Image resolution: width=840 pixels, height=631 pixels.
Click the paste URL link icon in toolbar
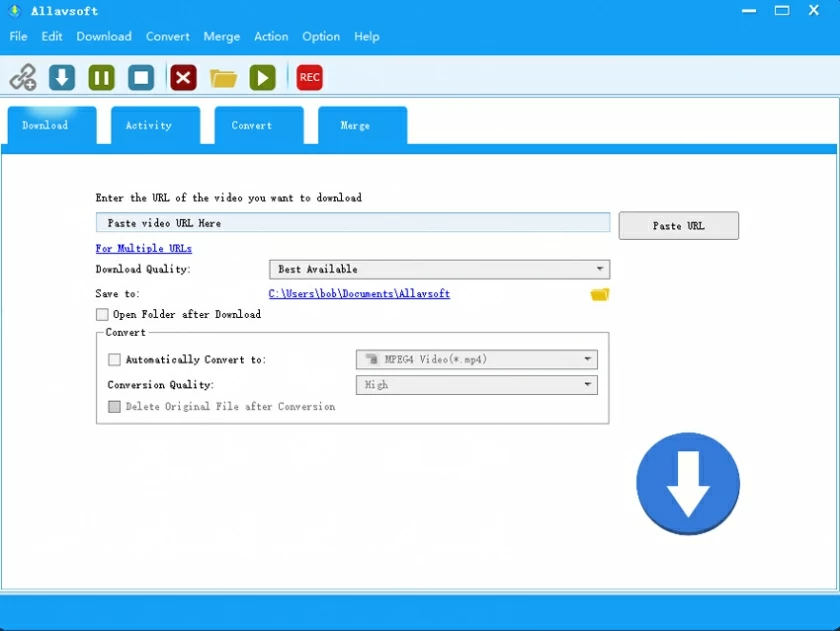click(23, 77)
